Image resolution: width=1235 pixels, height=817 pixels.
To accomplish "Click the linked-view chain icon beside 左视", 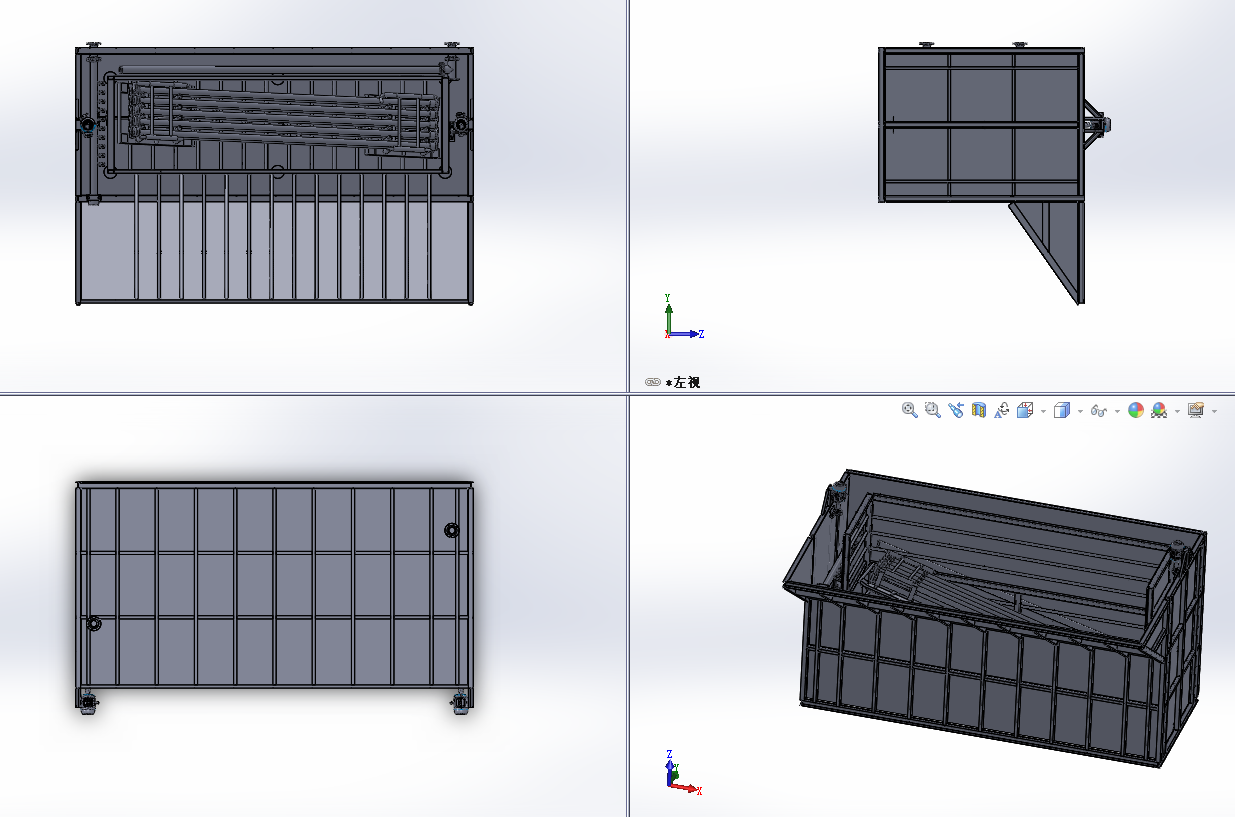I will (x=652, y=382).
